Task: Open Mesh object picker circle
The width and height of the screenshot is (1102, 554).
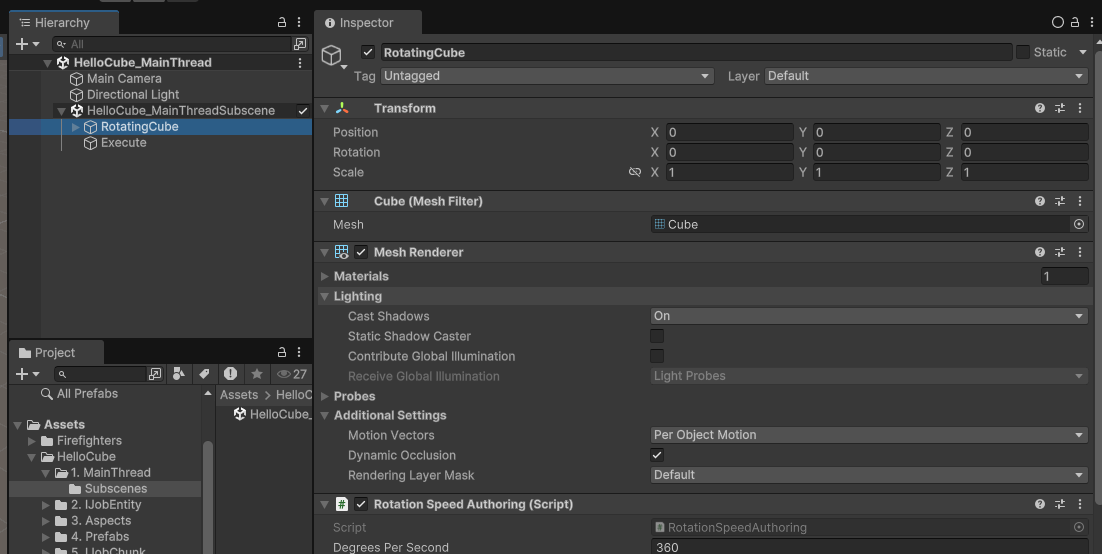Action: click(x=1079, y=224)
